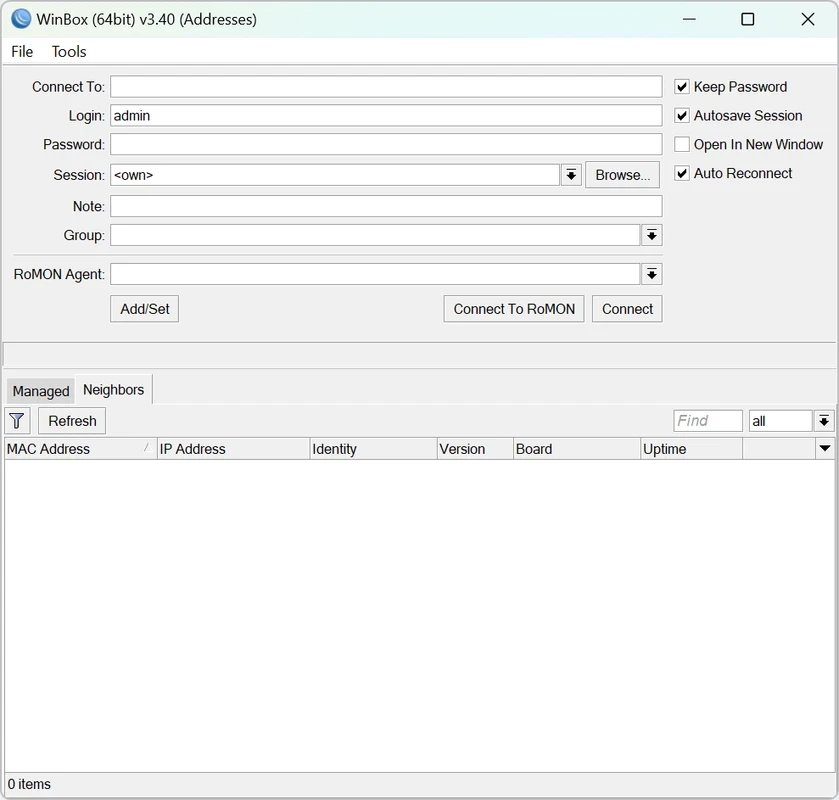
Task: Click the Add/Set button
Action: [x=144, y=309]
